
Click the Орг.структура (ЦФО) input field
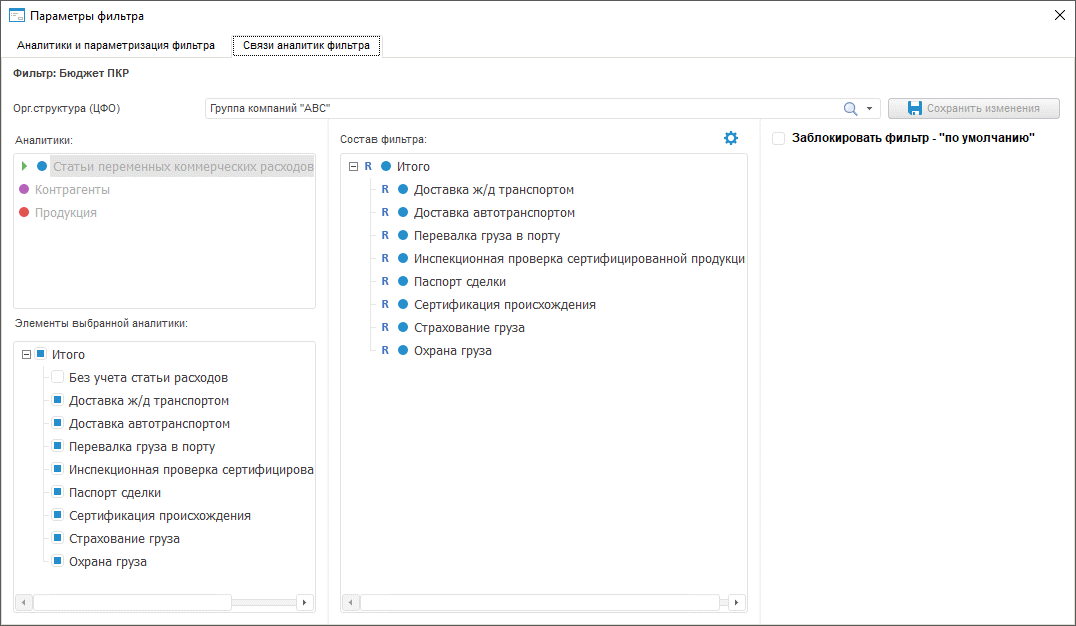coord(520,108)
